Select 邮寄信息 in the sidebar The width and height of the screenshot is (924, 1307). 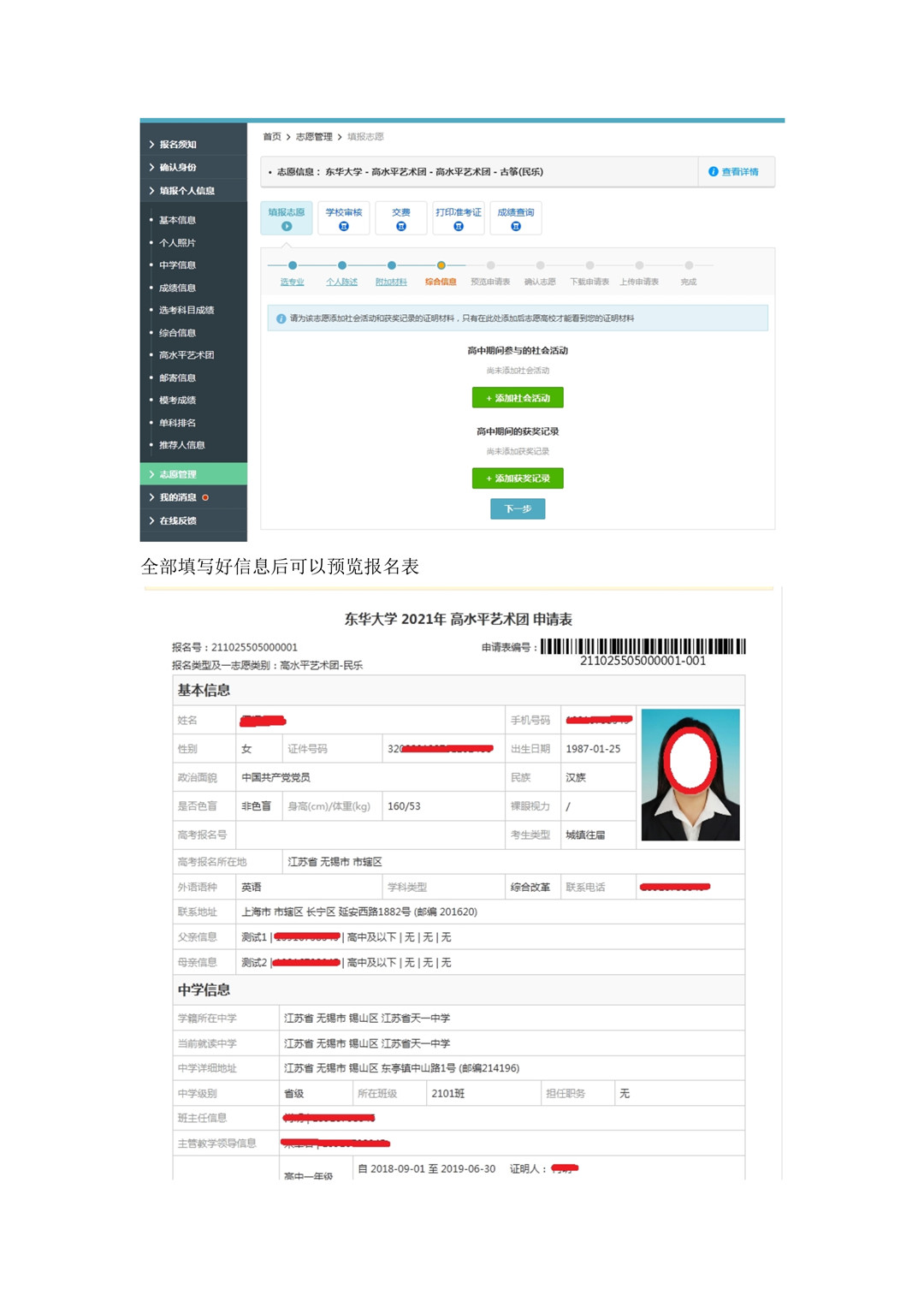pyautogui.click(x=177, y=377)
